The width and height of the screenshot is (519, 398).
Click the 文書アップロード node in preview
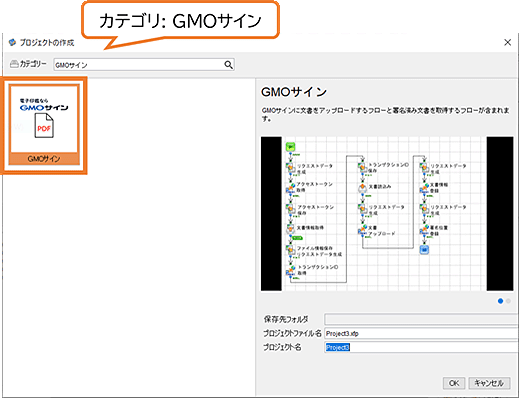pos(363,230)
